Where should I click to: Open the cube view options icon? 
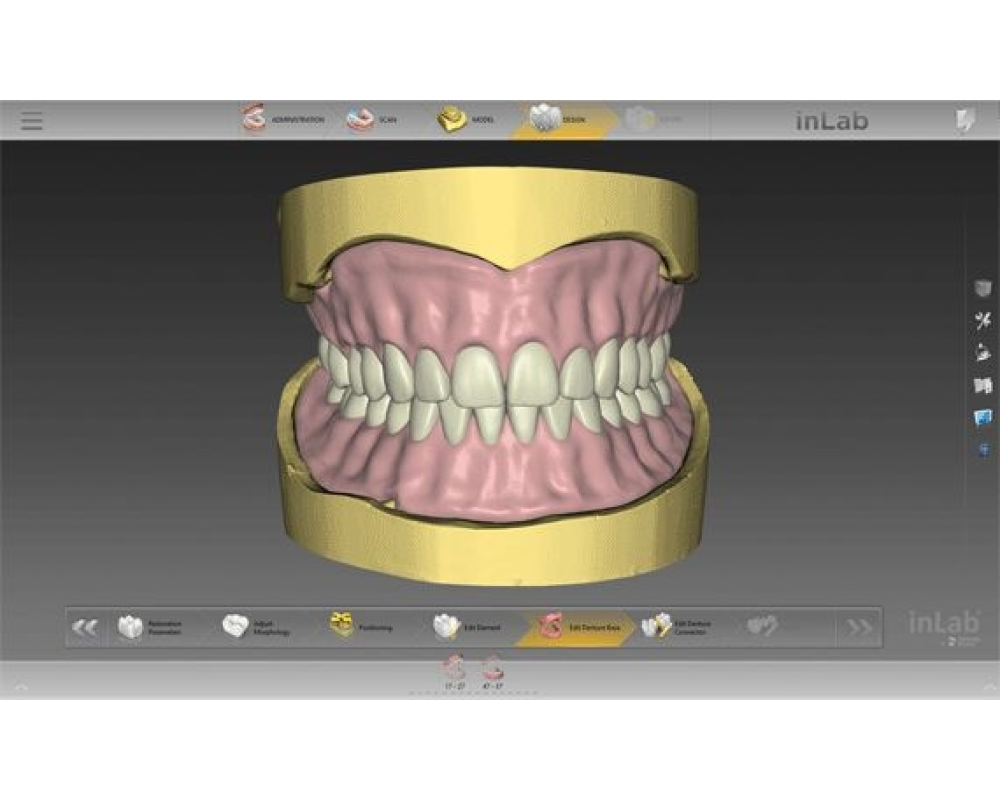[x=983, y=289]
